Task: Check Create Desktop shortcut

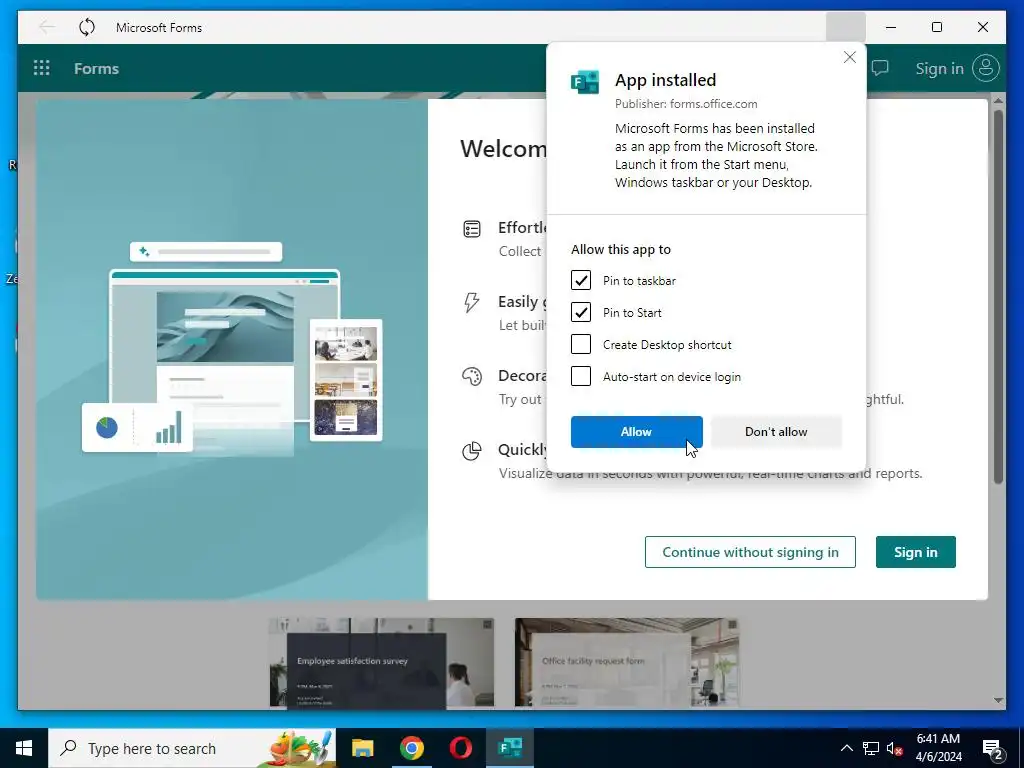Action: pyautogui.click(x=581, y=344)
